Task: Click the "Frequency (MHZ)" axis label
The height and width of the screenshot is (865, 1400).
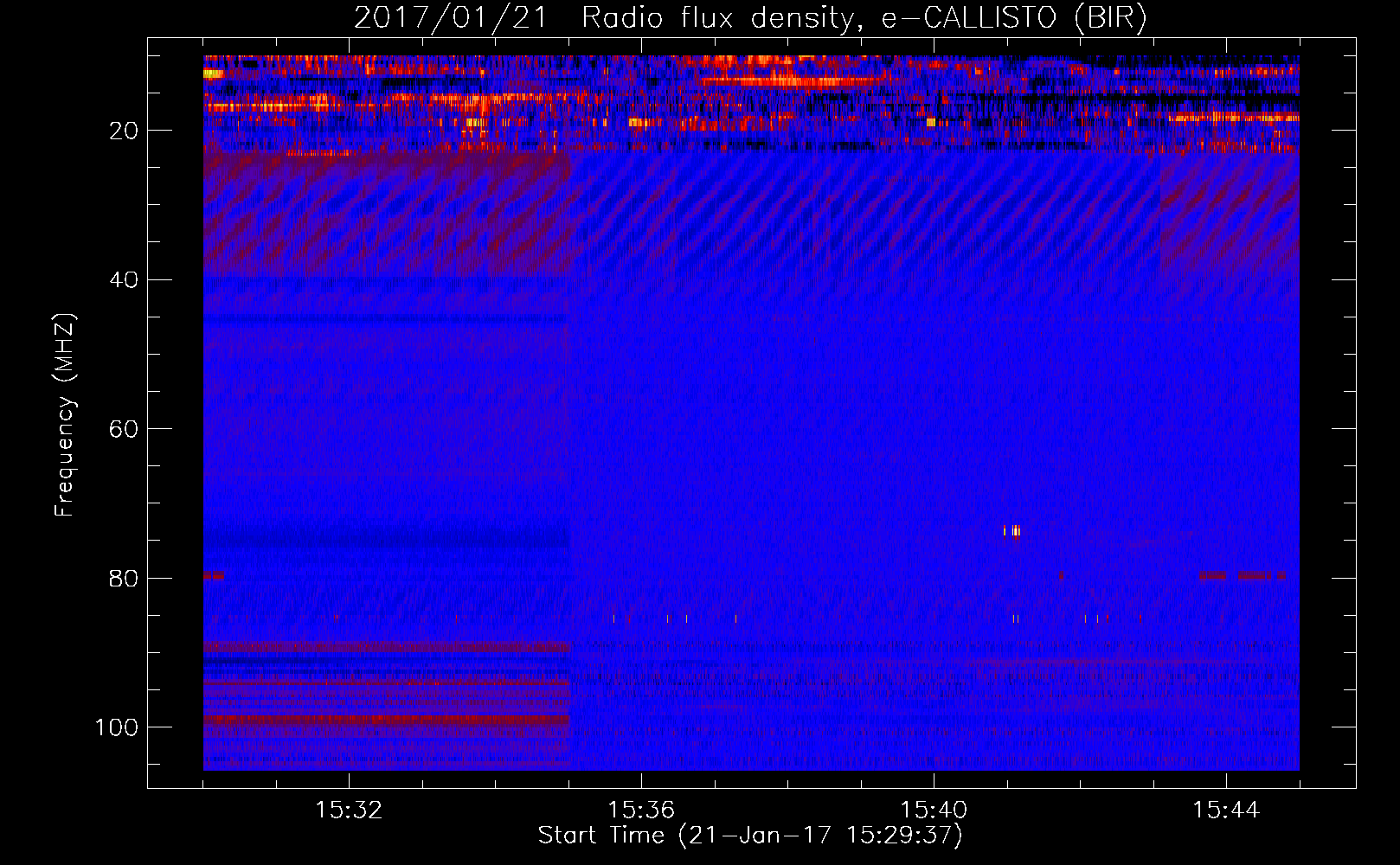Action: click(x=65, y=415)
